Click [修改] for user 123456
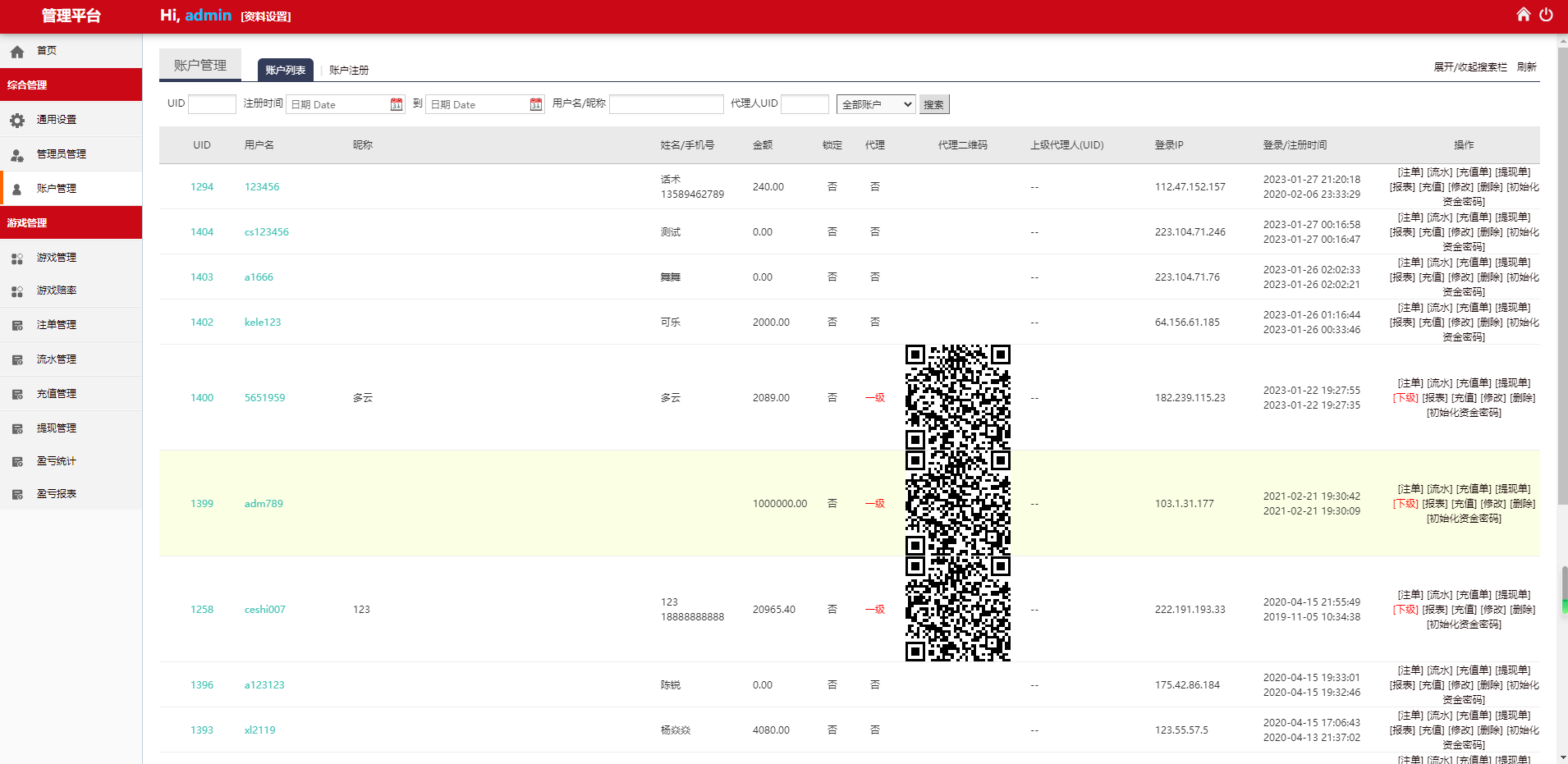The width and height of the screenshot is (1568, 764). click(1461, 187)
